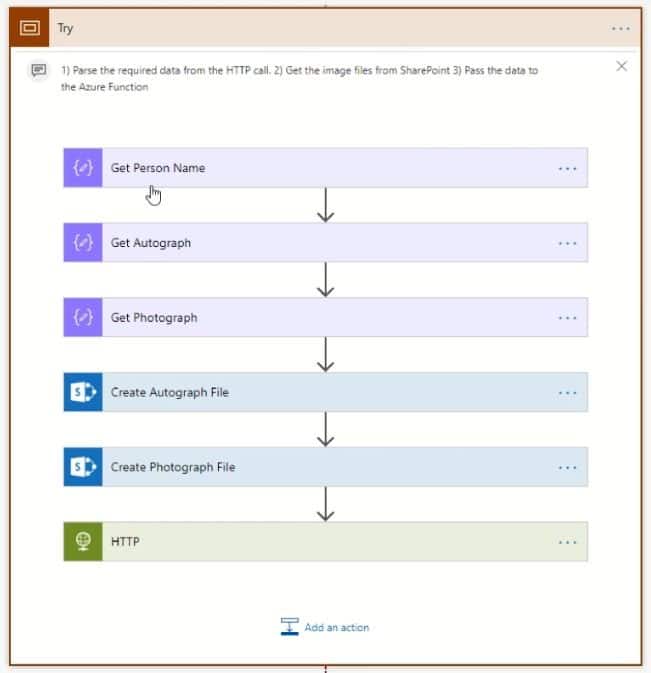651x673 pixels.
Task: Click Add an action link
Action: (x=325, y=627)
